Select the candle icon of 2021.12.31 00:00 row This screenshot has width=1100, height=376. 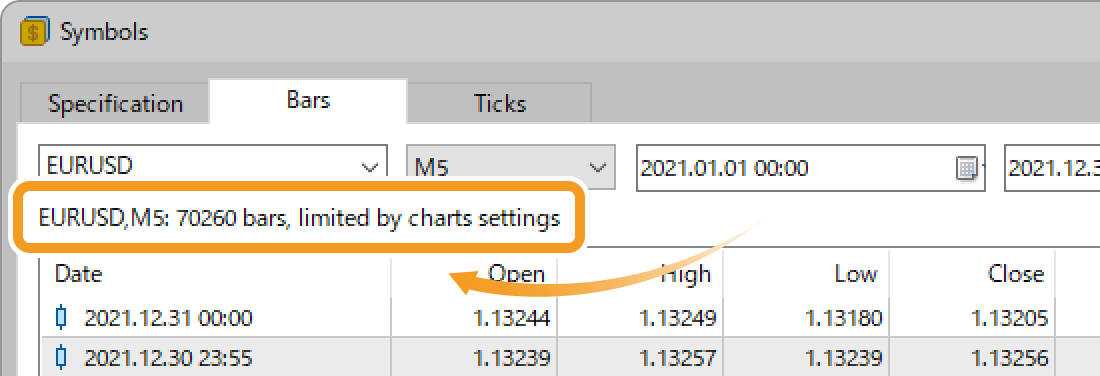61,318
